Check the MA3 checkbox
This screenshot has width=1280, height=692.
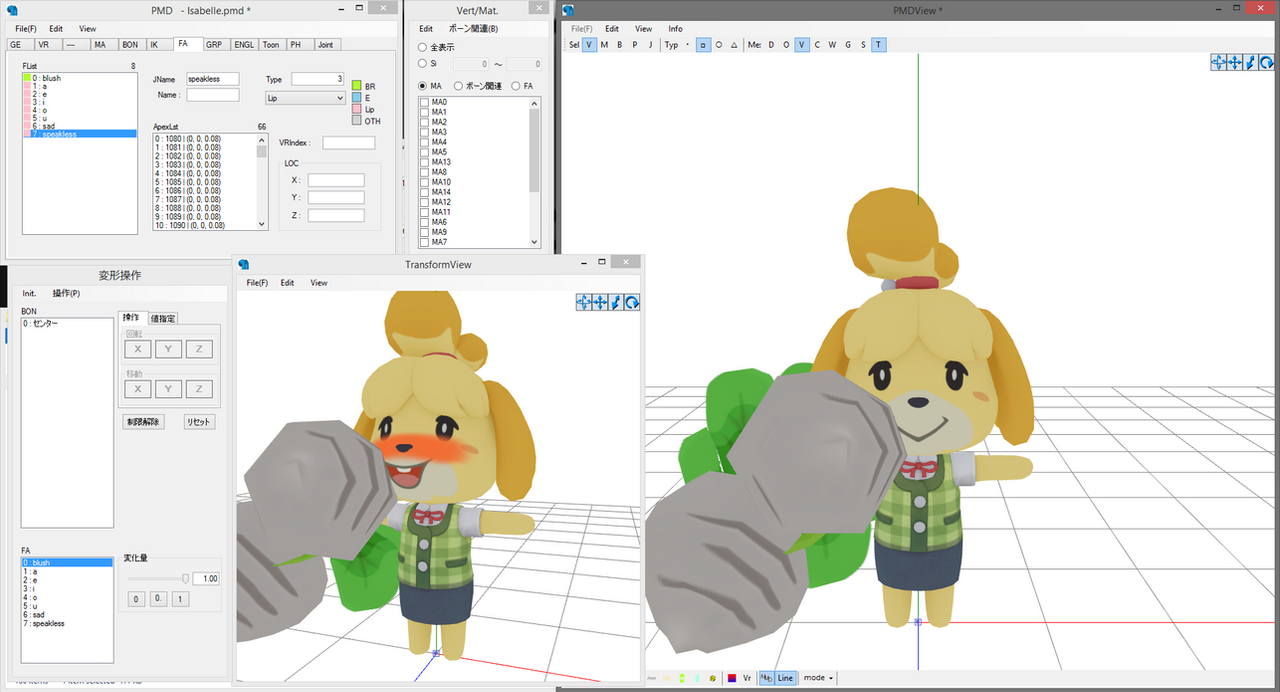[425, 132]
